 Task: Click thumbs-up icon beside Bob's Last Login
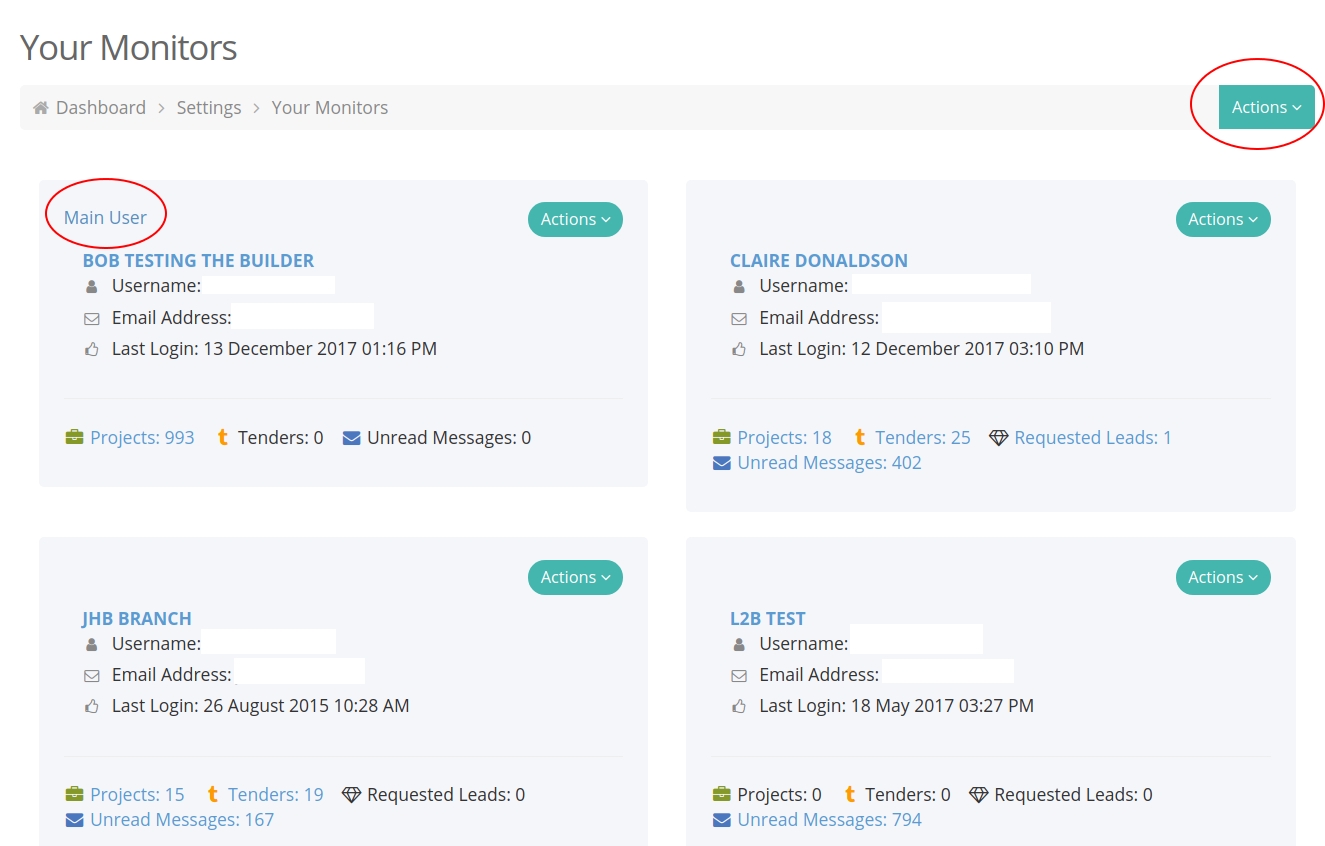[92, 350]
